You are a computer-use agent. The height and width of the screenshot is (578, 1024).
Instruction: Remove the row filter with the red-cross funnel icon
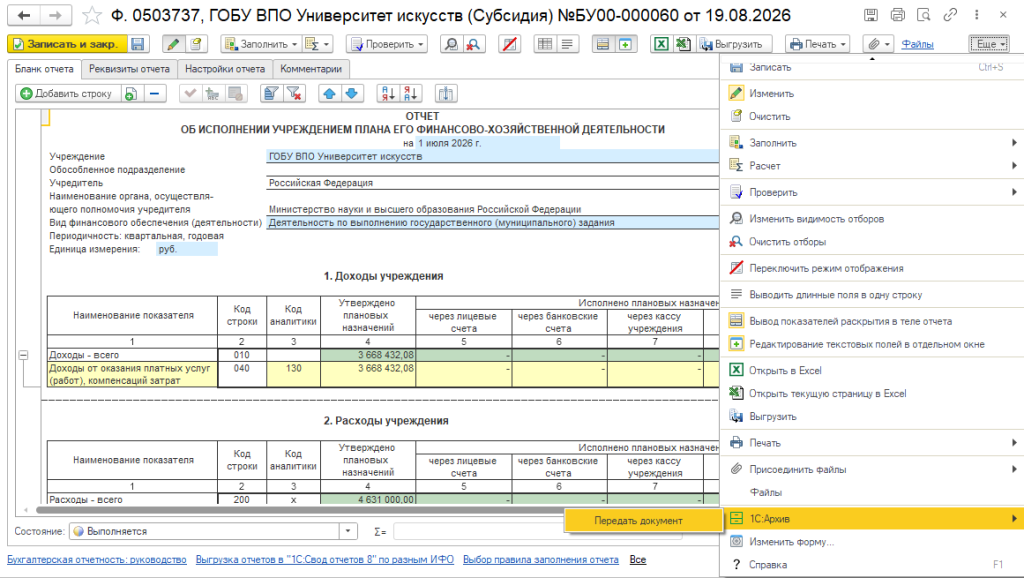click(x=295, y=94)
